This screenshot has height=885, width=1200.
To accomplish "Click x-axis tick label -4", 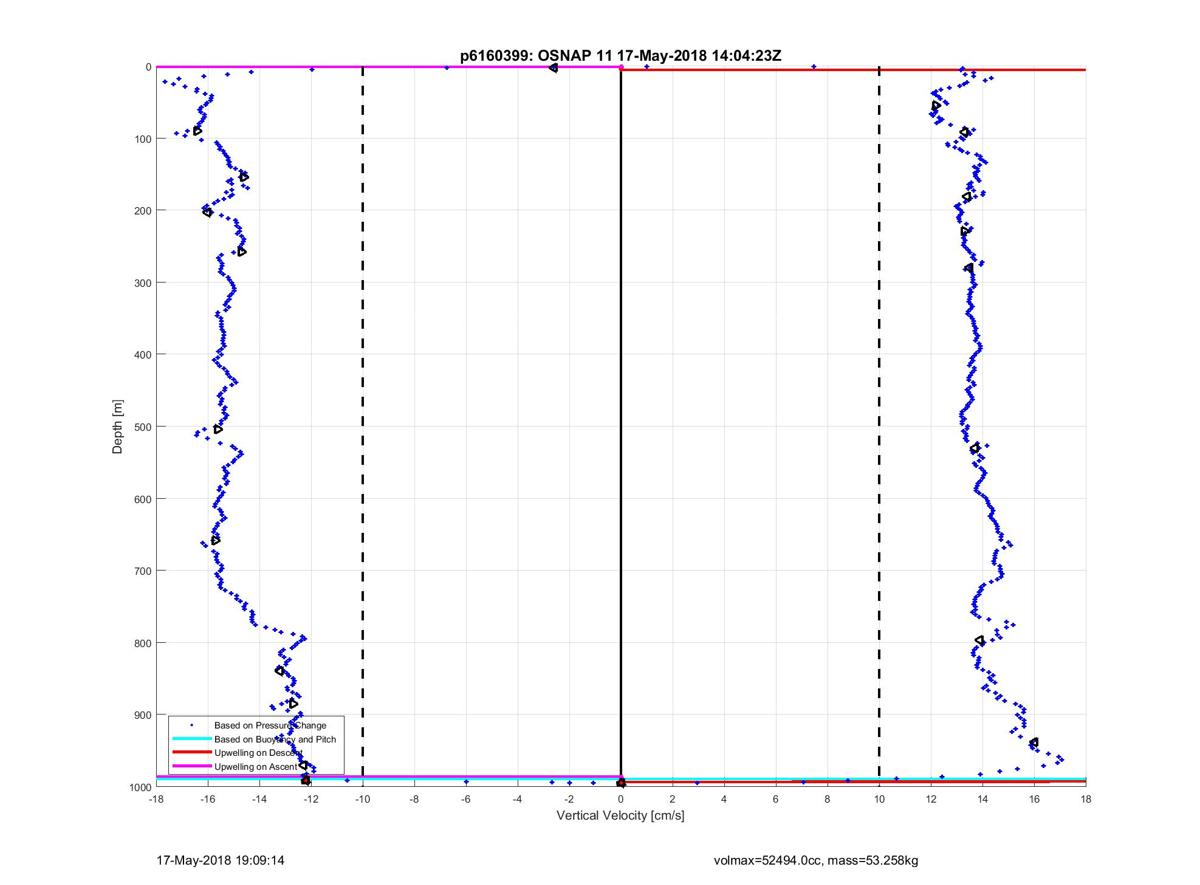I will pyautogui.click(x=518, y=799).
